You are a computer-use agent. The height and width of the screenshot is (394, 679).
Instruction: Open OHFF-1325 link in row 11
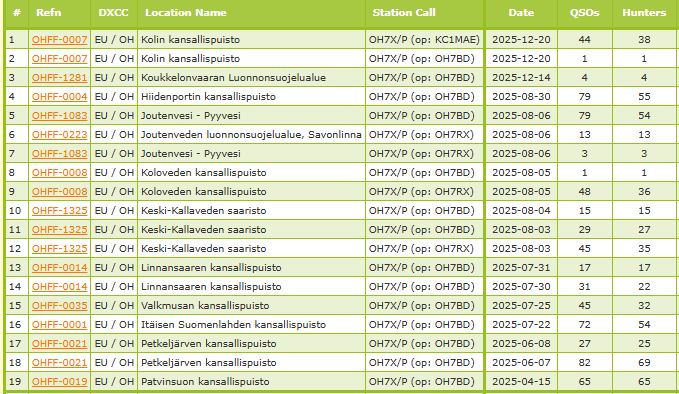pos(60,229)
